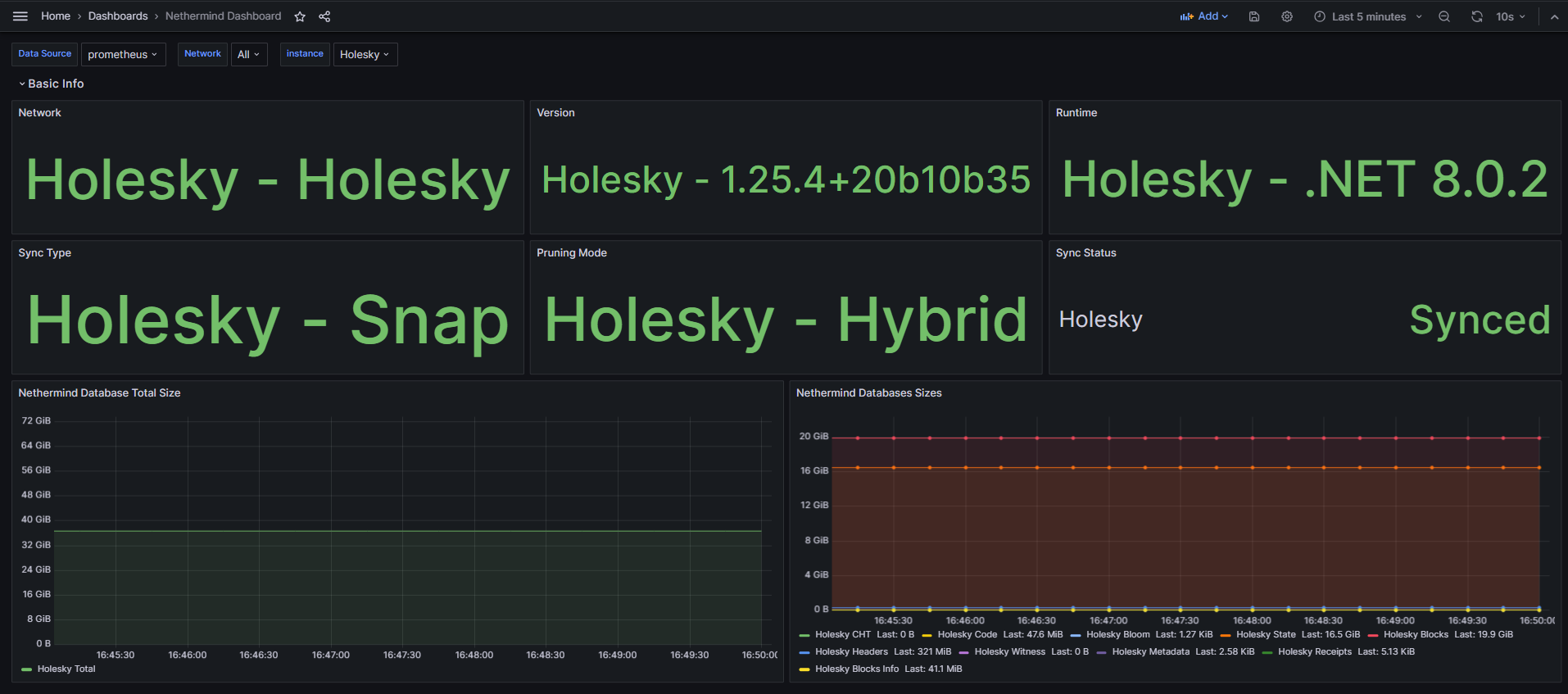
Task: Open the Network variable All dropdown
Action: click(x=248, y=54)
